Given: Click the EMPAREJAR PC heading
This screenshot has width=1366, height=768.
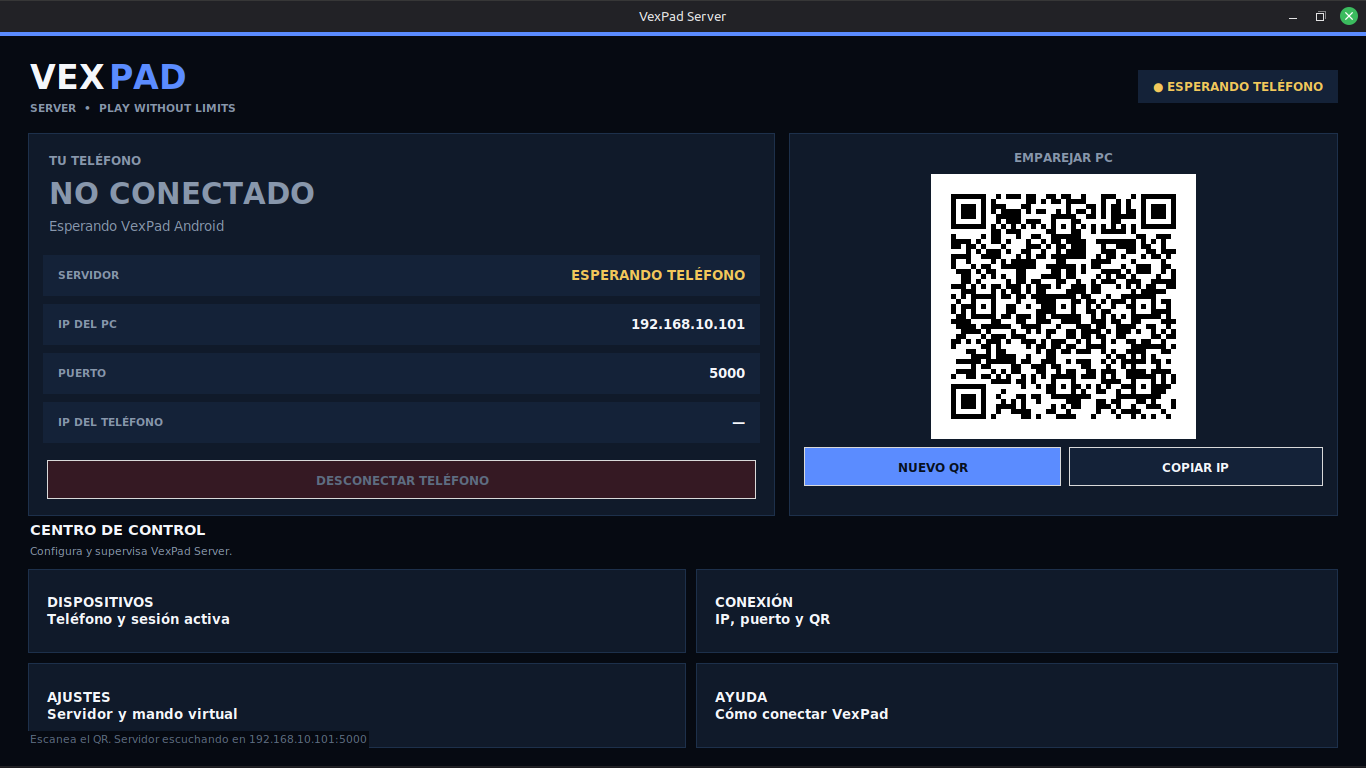Looking at the screenshot, I should pyautogui.click(x=1063, y=158).
